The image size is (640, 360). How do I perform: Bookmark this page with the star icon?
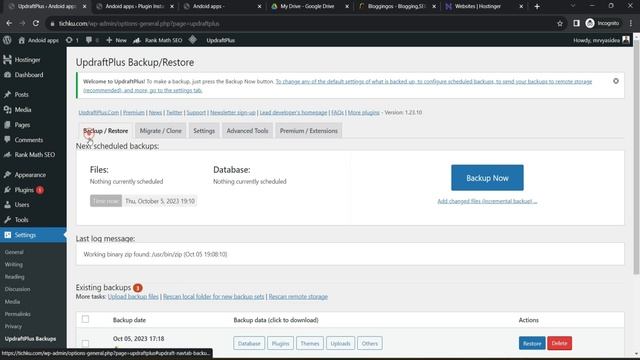coord(560,24)
